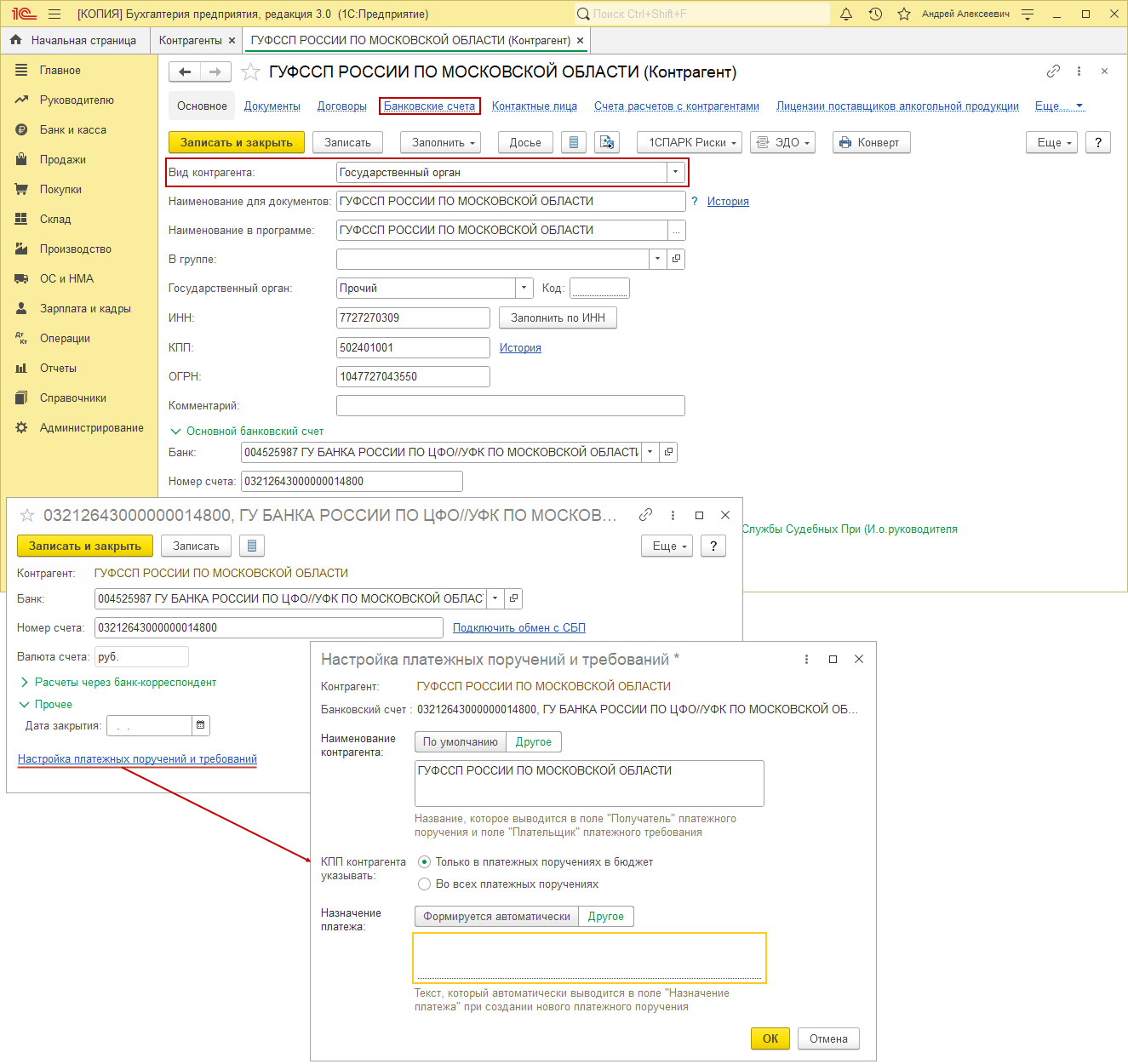Copy link to the counterparty form
This screenshot has width=1128, height=1064.
1053,72
